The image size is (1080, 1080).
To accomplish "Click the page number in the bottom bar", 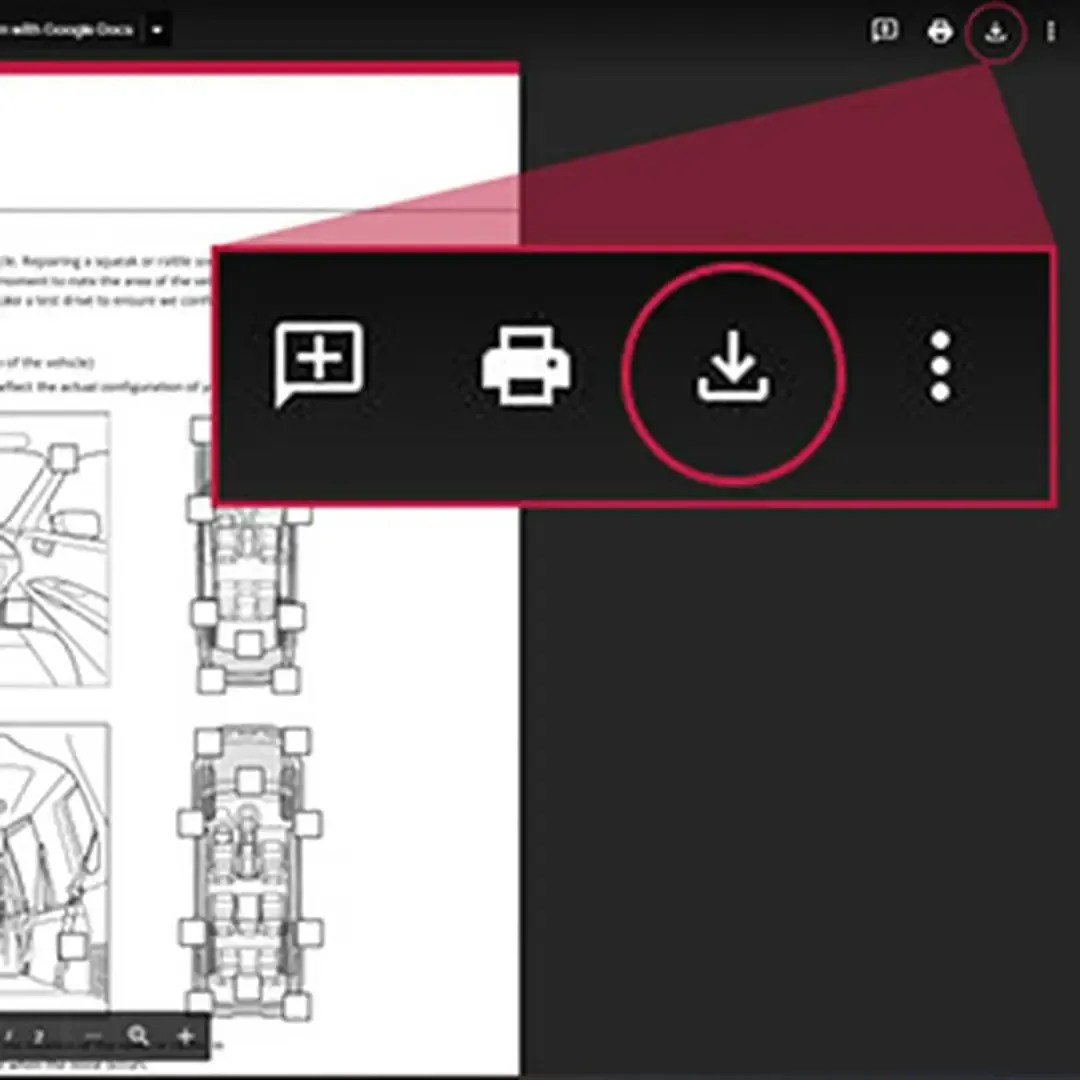I will pyautogui.click(x=38, y=1037).
